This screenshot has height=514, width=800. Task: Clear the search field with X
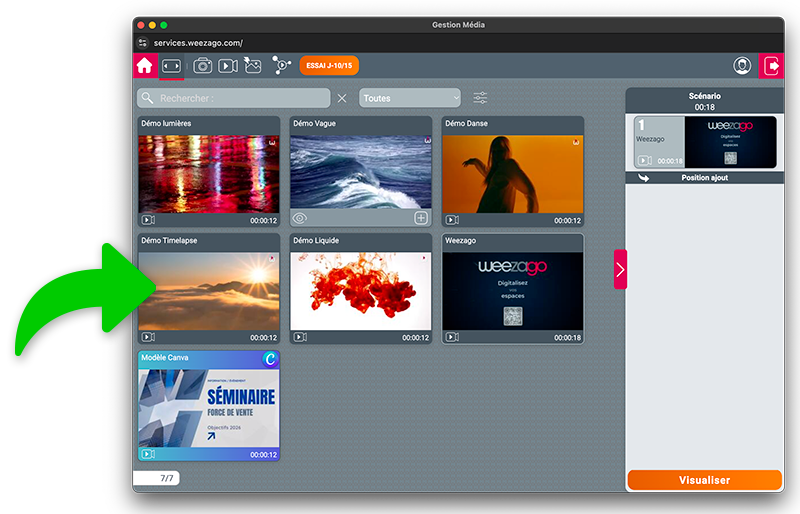coord(342,98)
